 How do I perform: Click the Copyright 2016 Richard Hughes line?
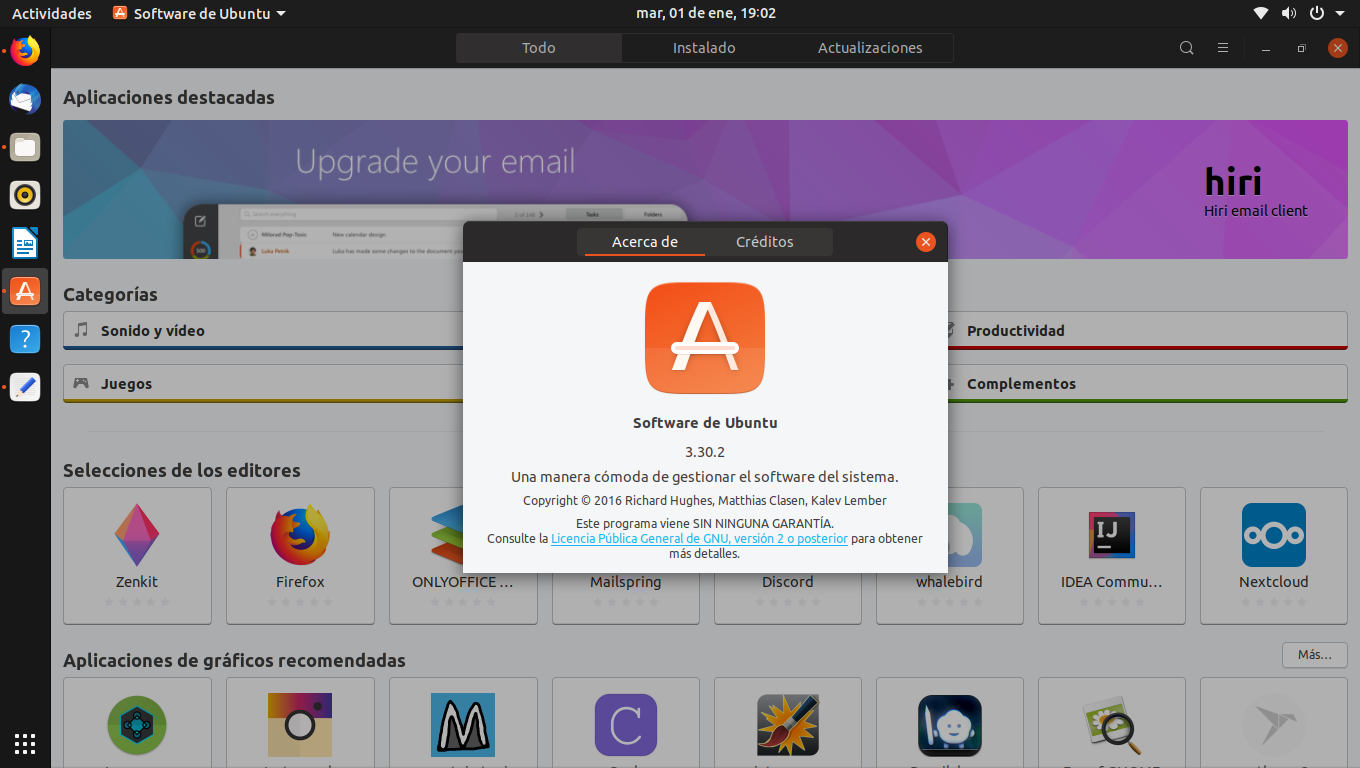tap(705, 500)
